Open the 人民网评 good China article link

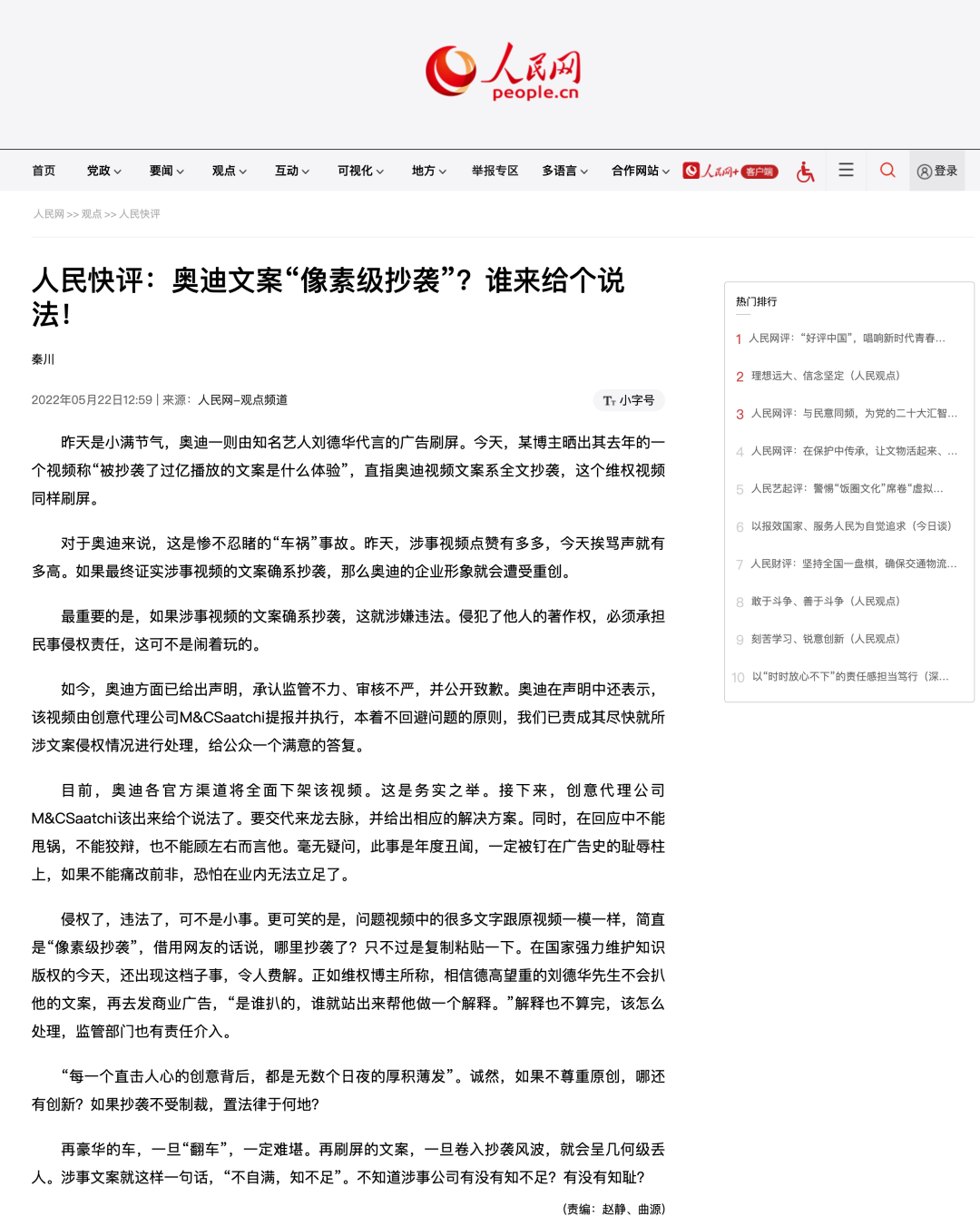pos(846,338)
